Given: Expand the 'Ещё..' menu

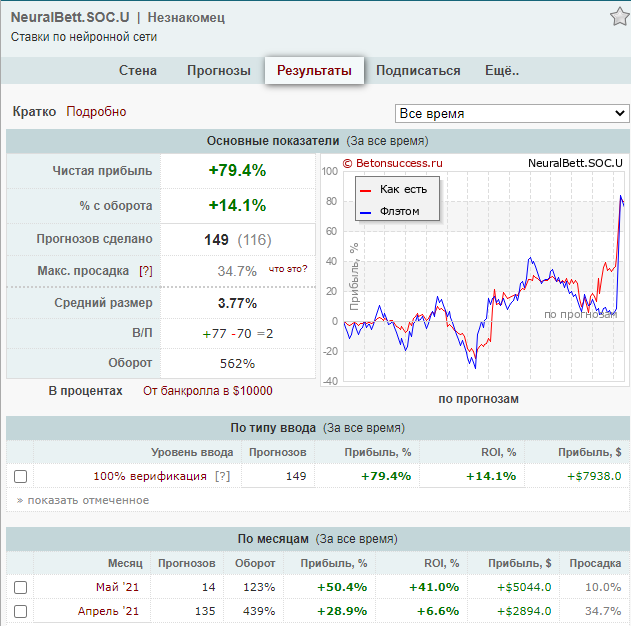Looking at the screenshot, I should pos(502,71).
